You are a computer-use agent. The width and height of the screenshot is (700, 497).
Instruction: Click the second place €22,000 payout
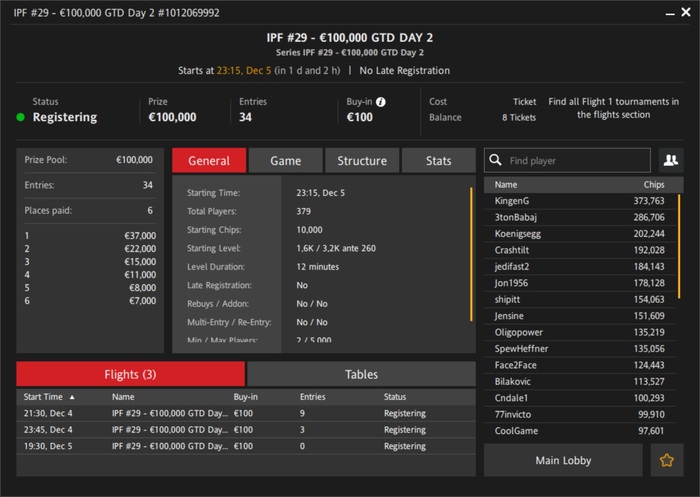(x=140, y=249)
